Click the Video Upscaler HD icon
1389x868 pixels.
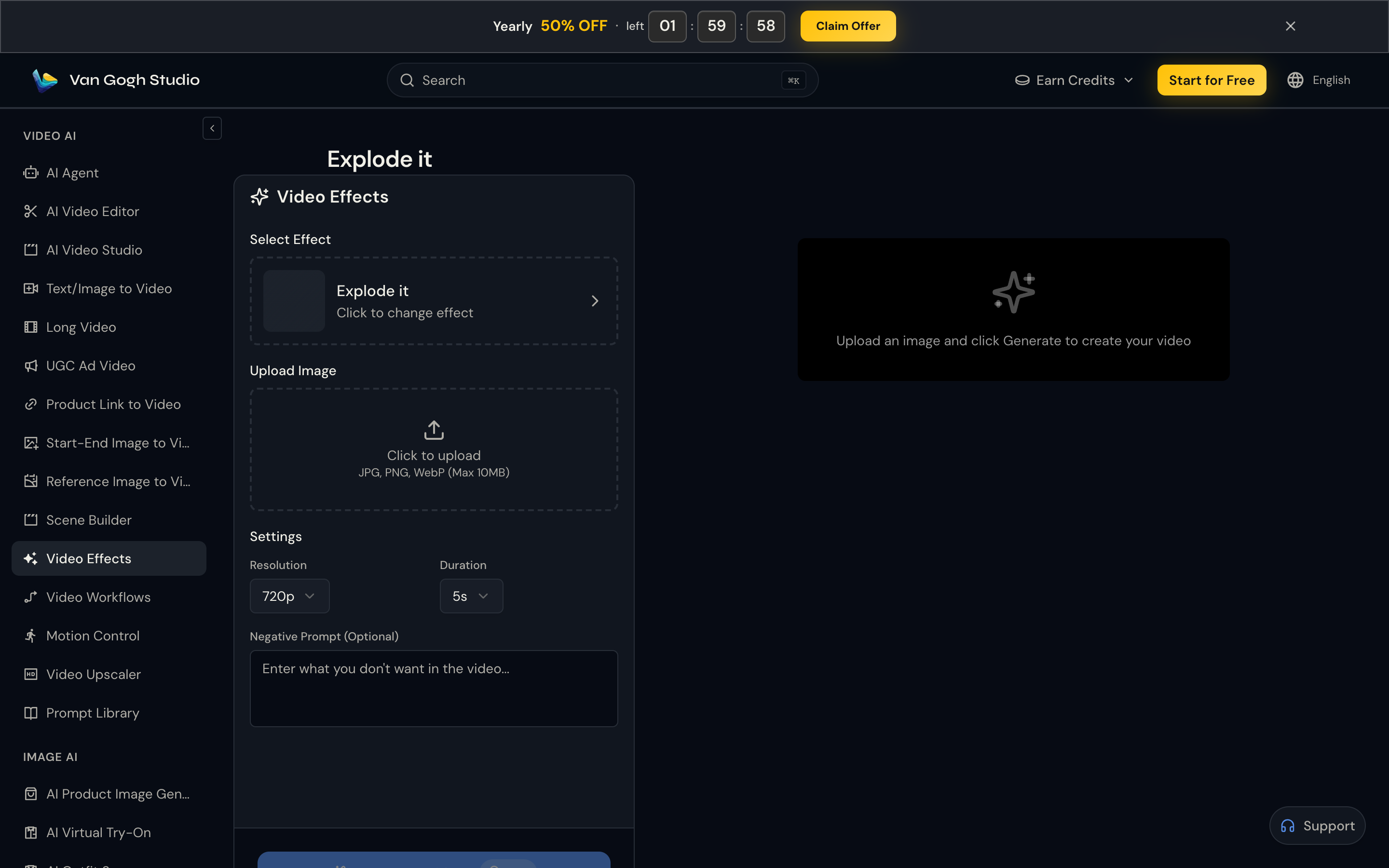coord(31,674)
